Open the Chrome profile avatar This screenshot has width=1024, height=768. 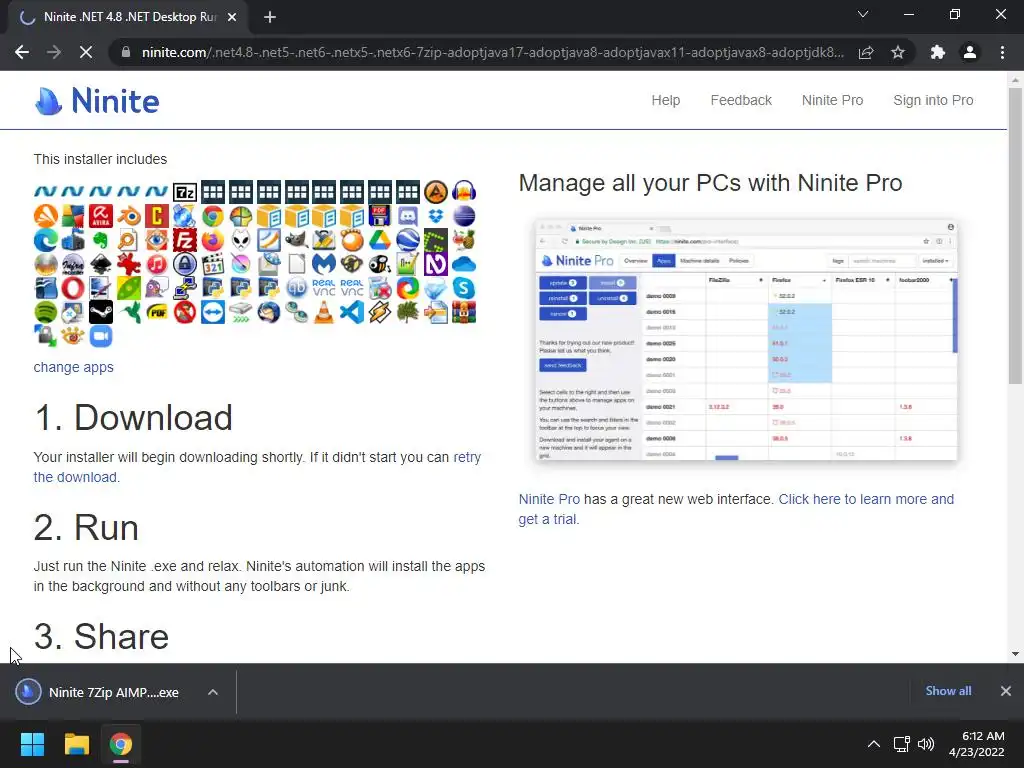tap(970, 52)
